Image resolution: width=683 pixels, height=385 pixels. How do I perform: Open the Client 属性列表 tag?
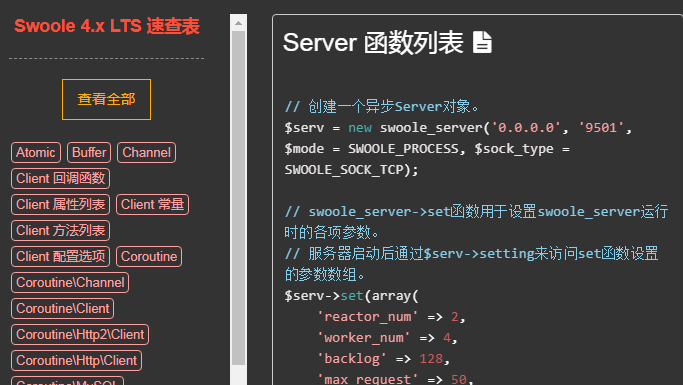pyautogui.click(x=61, y=204)
